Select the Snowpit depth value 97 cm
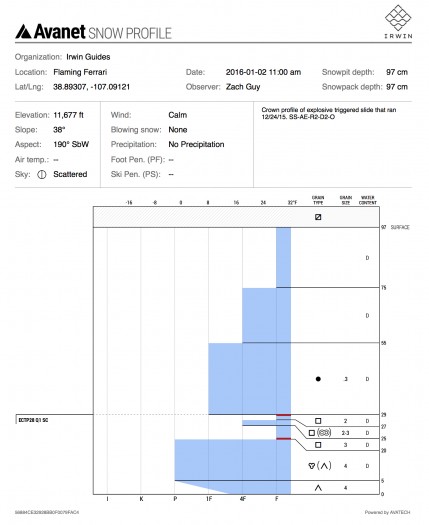 397,72
